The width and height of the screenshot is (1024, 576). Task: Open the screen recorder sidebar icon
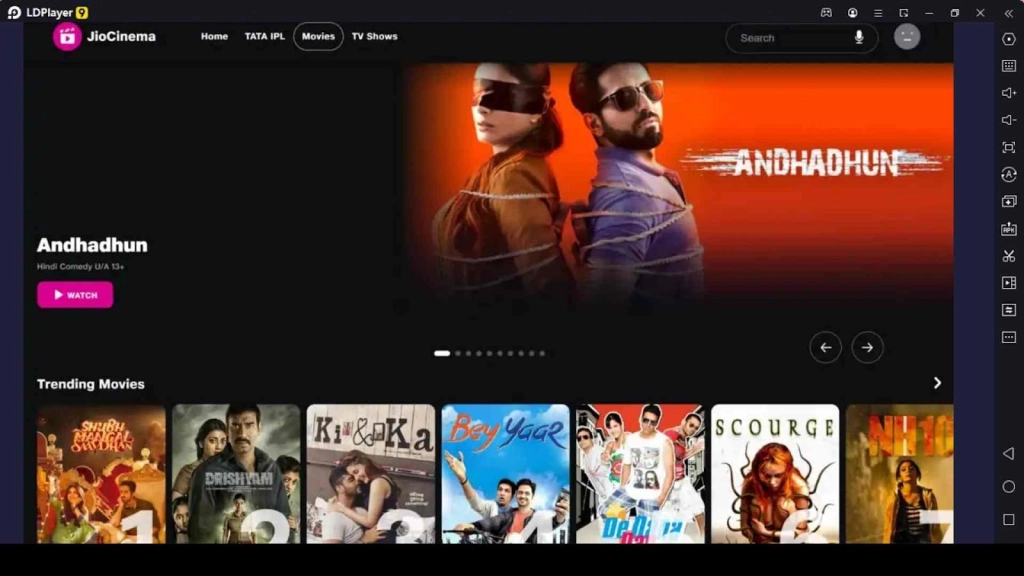pos(1007,283)
